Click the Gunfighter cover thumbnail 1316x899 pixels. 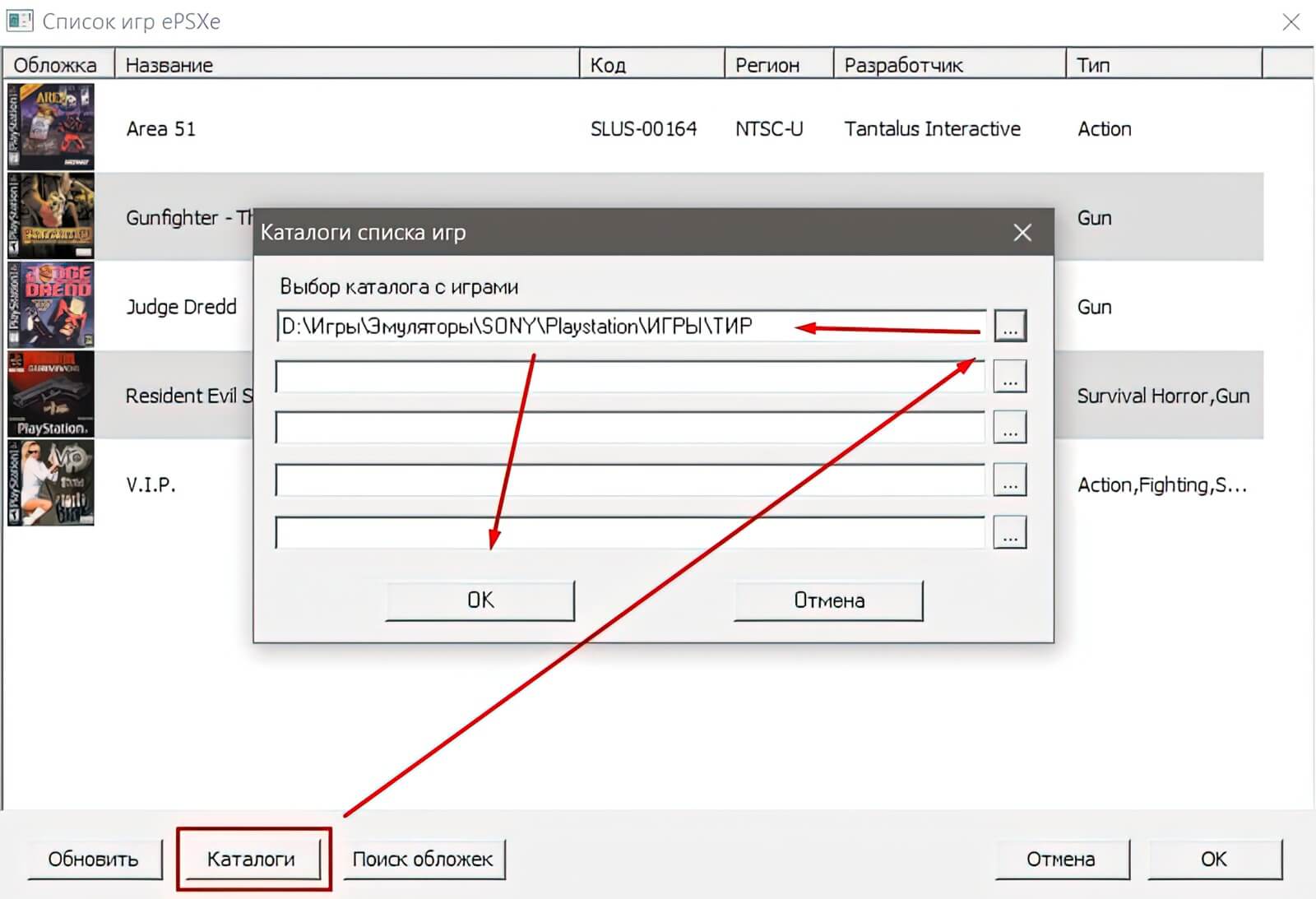point(51,216)
